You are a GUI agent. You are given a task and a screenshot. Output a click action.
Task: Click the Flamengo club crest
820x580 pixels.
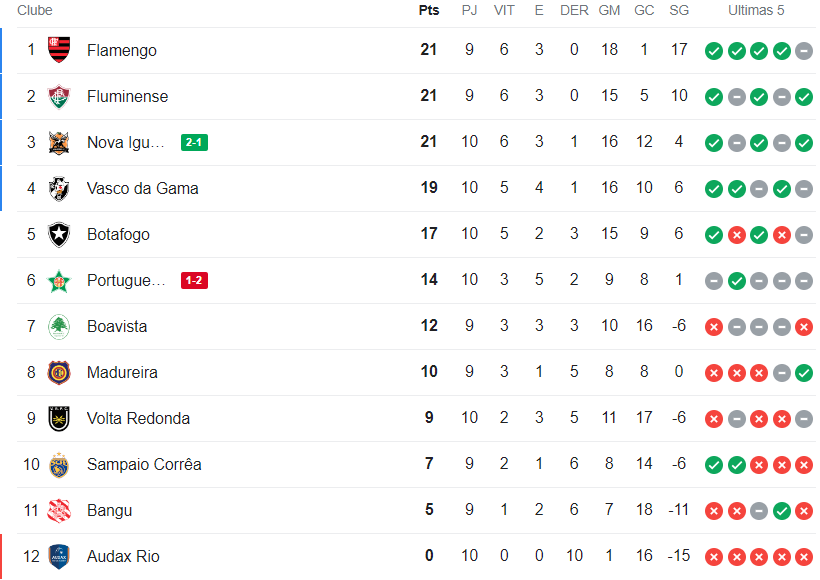coord(60,50)
